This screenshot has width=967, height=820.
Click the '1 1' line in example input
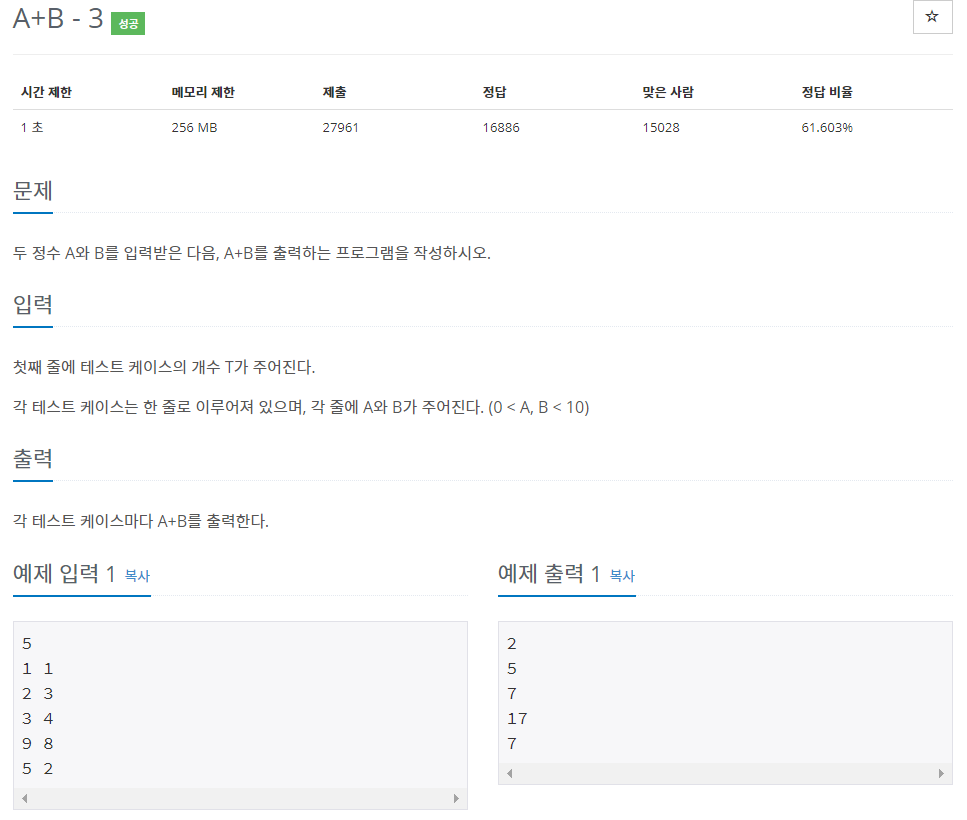38,669
